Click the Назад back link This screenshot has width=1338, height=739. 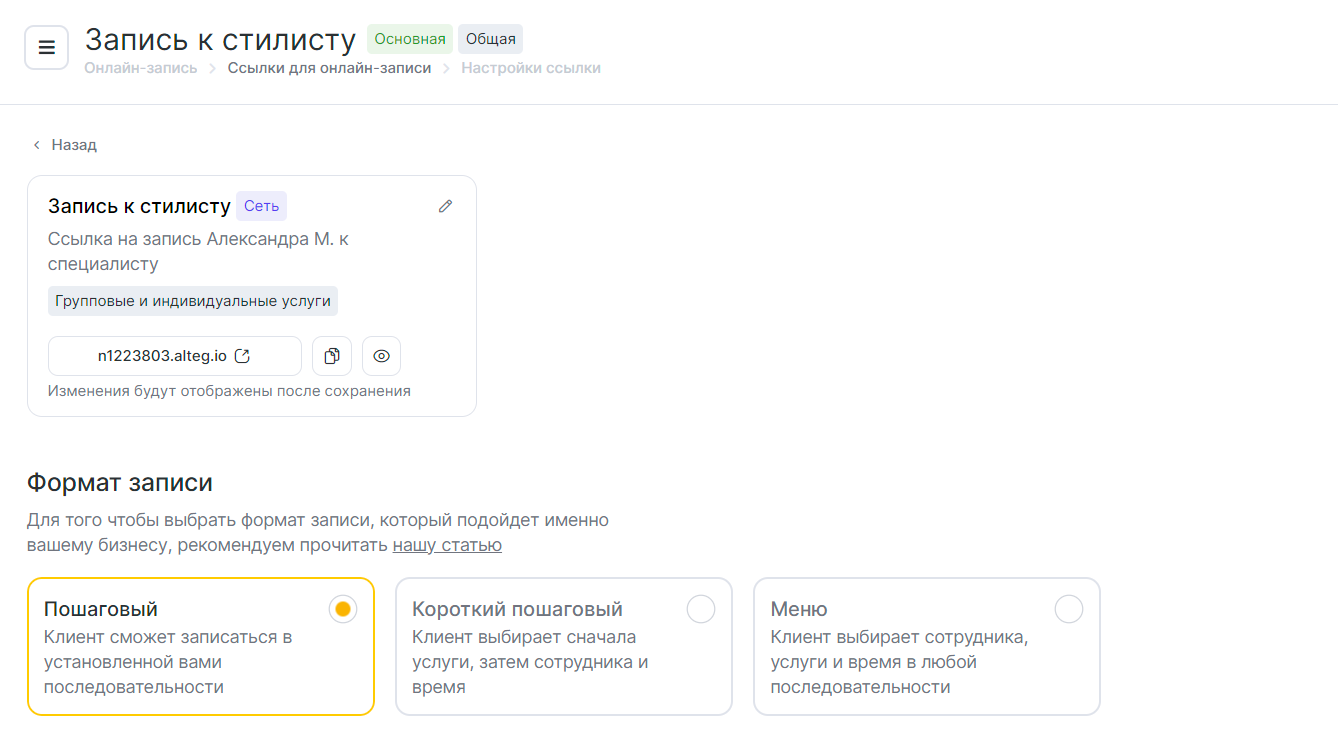(74, 145)
